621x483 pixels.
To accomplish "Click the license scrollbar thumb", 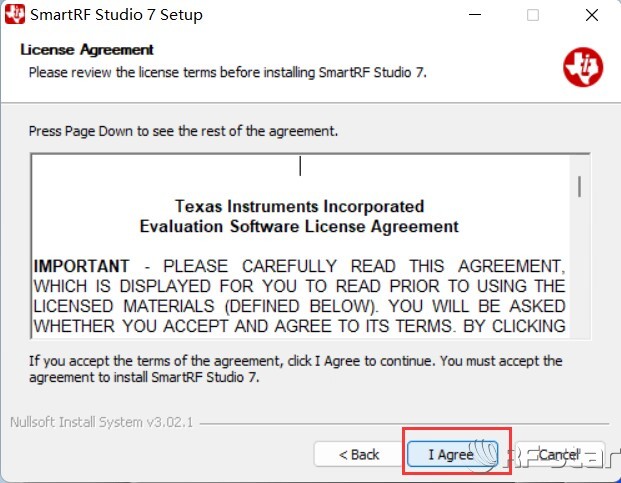I will click(x=579, y=187).
